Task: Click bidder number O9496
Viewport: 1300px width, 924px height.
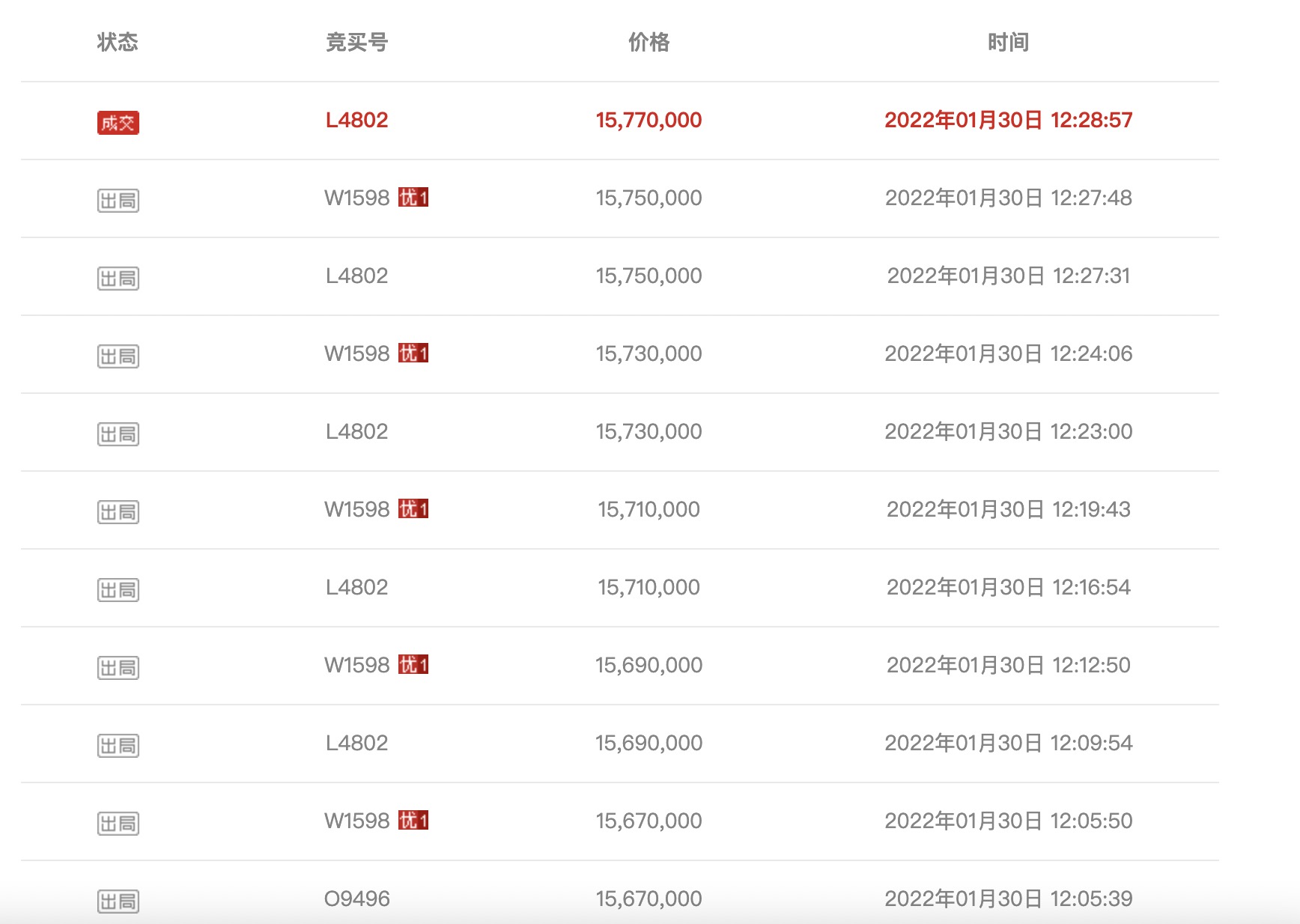Action: pos(356,899)
